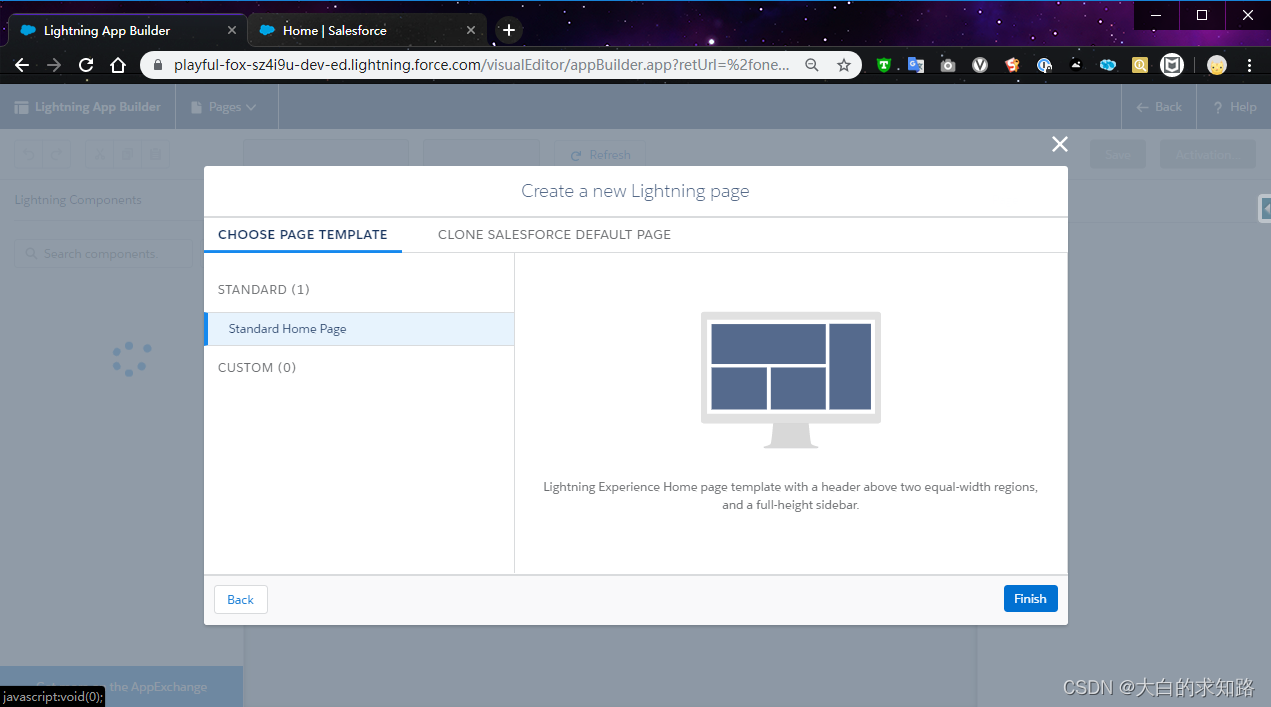Open a new browser tab
1271x707 pixels.
(509, 30)
